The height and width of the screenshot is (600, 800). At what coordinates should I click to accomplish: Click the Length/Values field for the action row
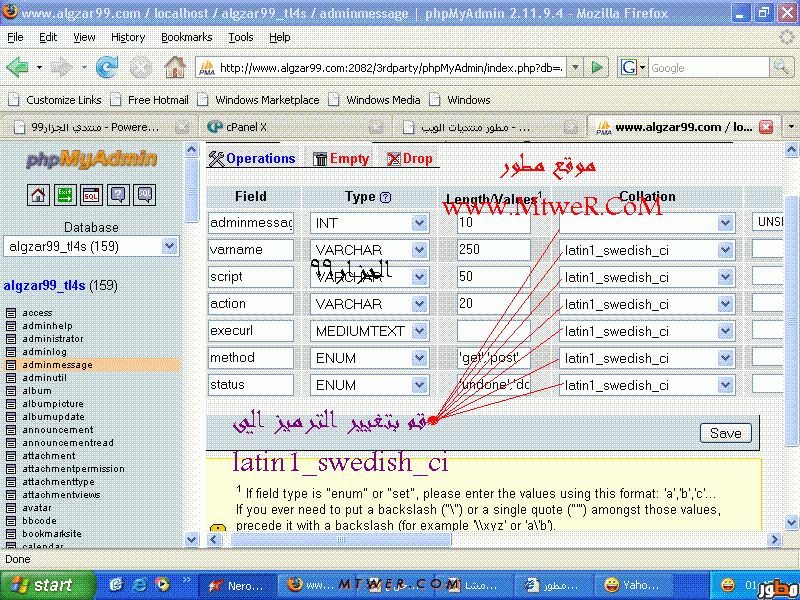(x=499, y=304)
